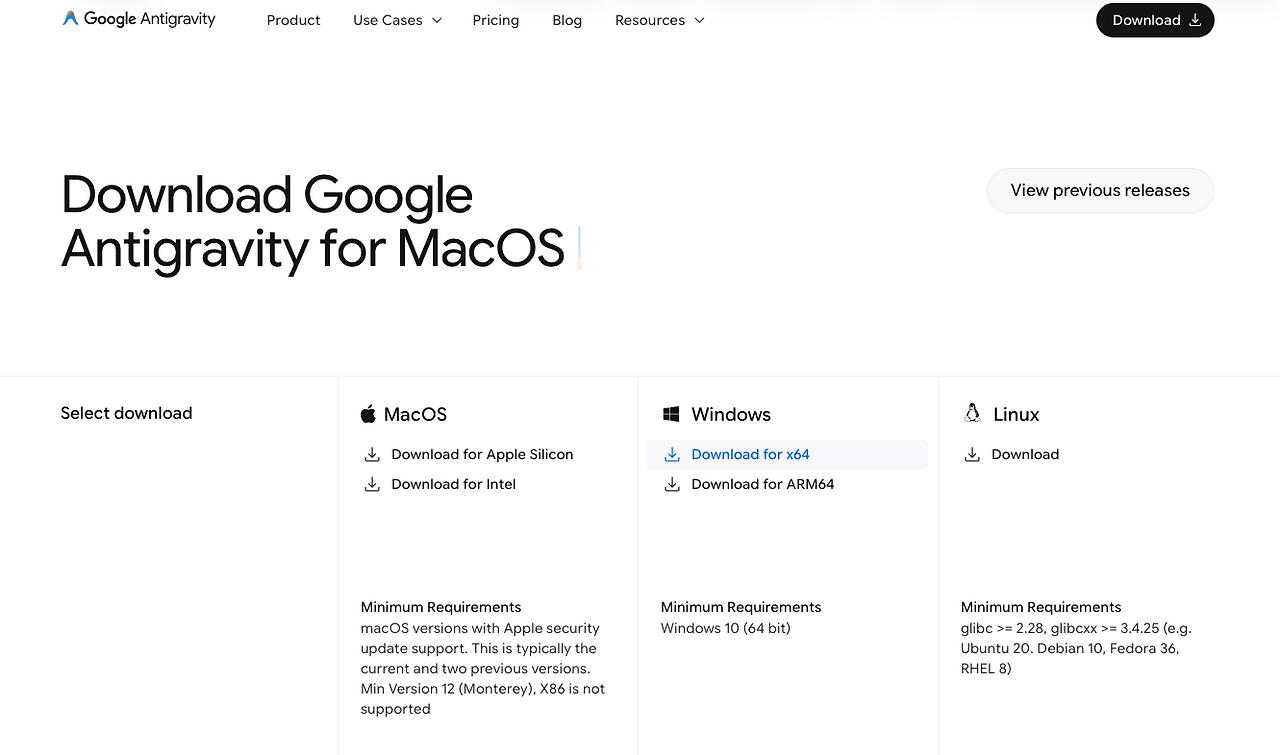Expand the Resources dropdown chevron
This screenshot has width=1280, height=755.
[x=699, y=20]
